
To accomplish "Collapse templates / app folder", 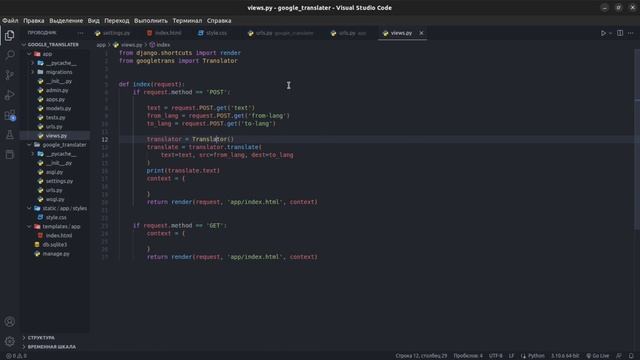I will [61, 227].
